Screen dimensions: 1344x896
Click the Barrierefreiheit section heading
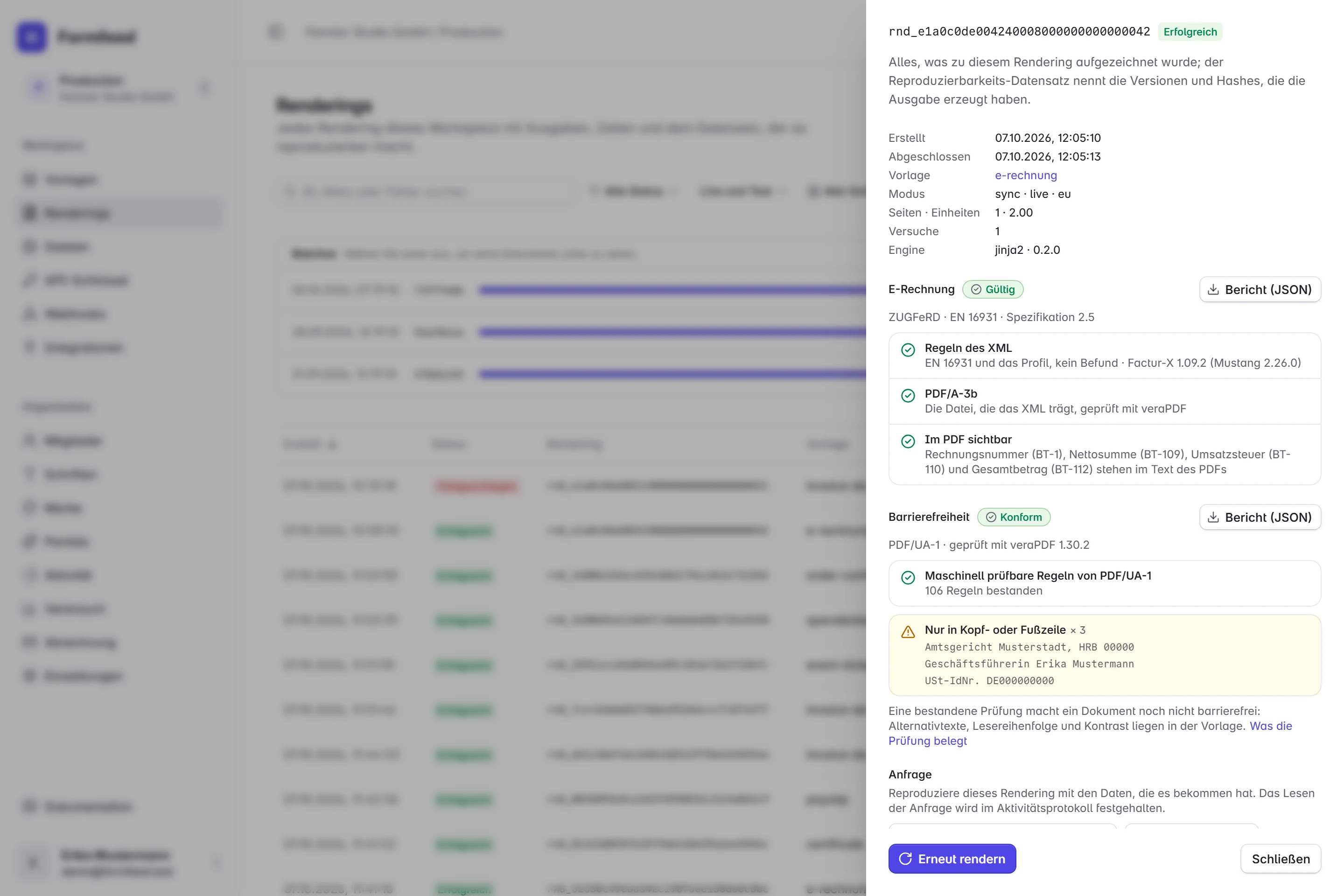(929, 516)
